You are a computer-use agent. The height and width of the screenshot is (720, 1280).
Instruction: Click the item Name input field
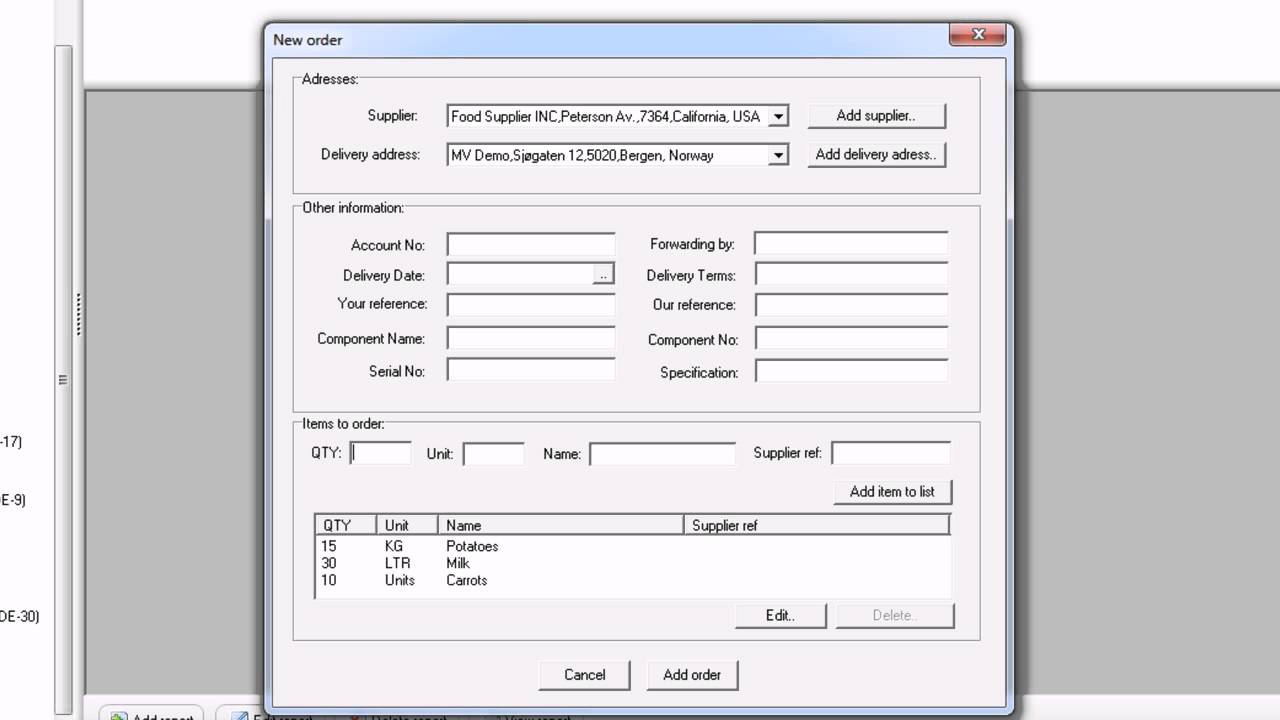pyautogui.click(x=663, y=454)
